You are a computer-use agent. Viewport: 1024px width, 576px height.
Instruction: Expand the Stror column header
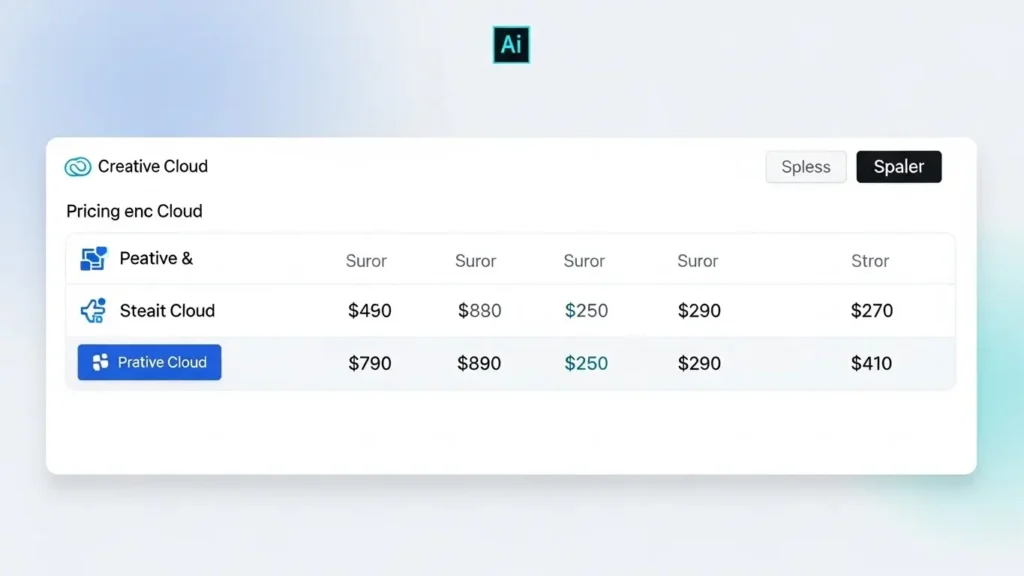(x=869, y=260)
